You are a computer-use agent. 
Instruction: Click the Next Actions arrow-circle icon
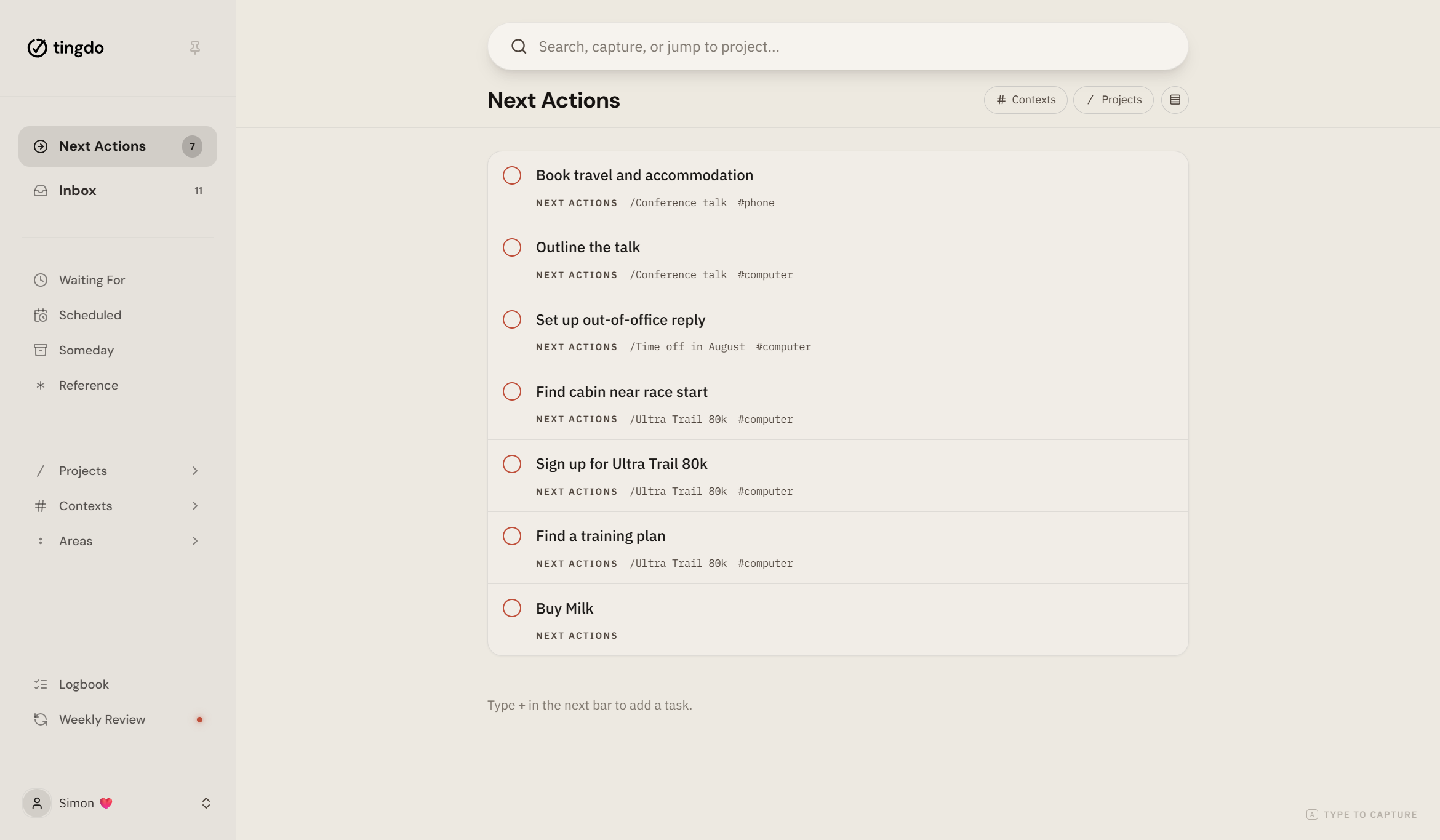click(x=41, y=146)
